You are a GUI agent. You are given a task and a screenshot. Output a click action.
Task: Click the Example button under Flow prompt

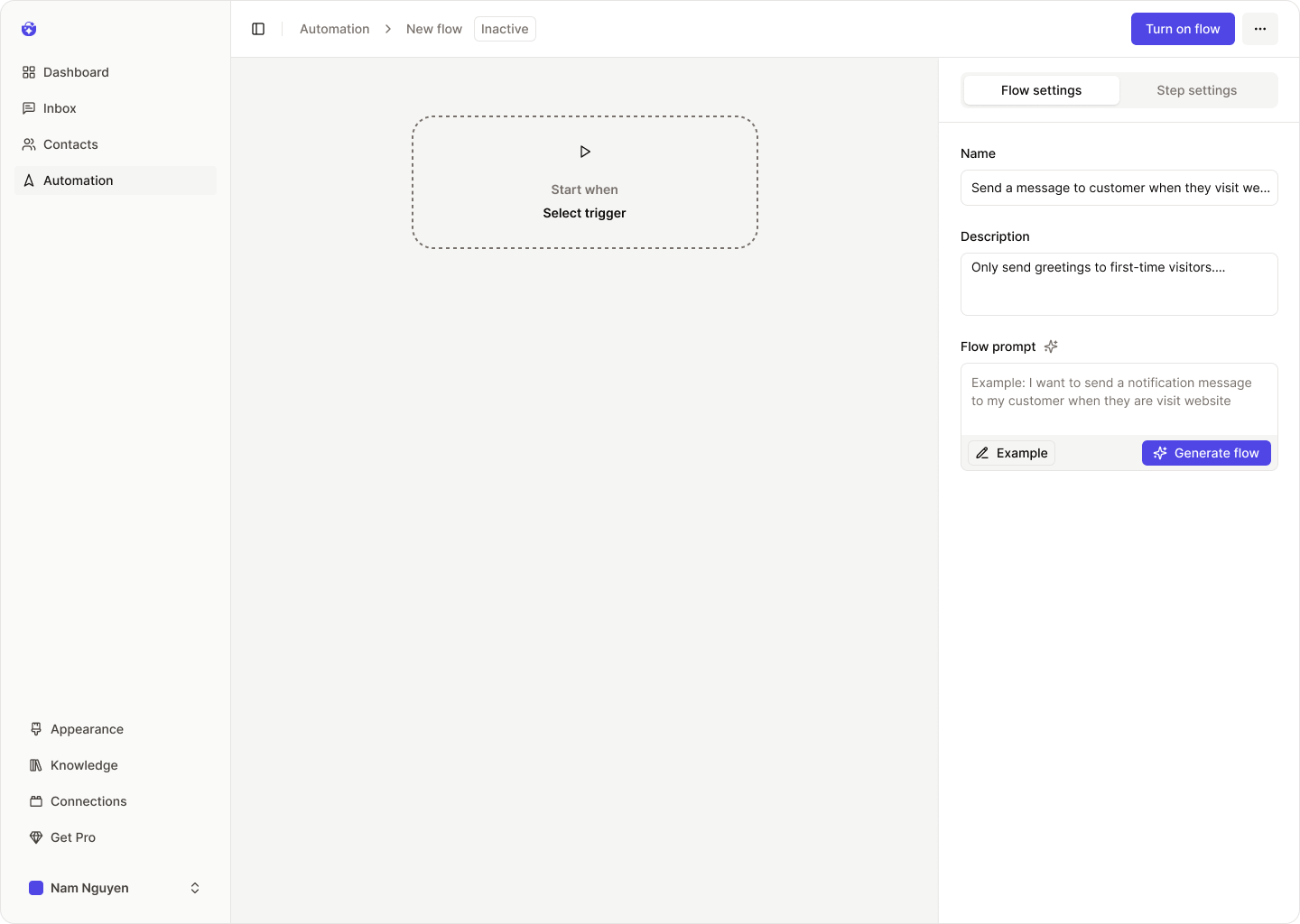click(1011, 453)
